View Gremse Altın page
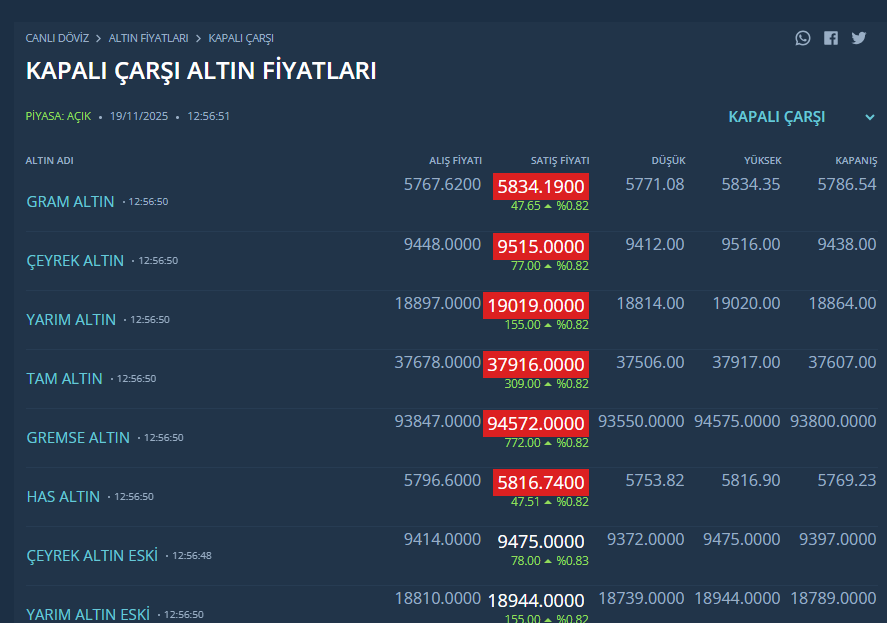This screenshot has width=887, height=623. (x=78, y=437)
